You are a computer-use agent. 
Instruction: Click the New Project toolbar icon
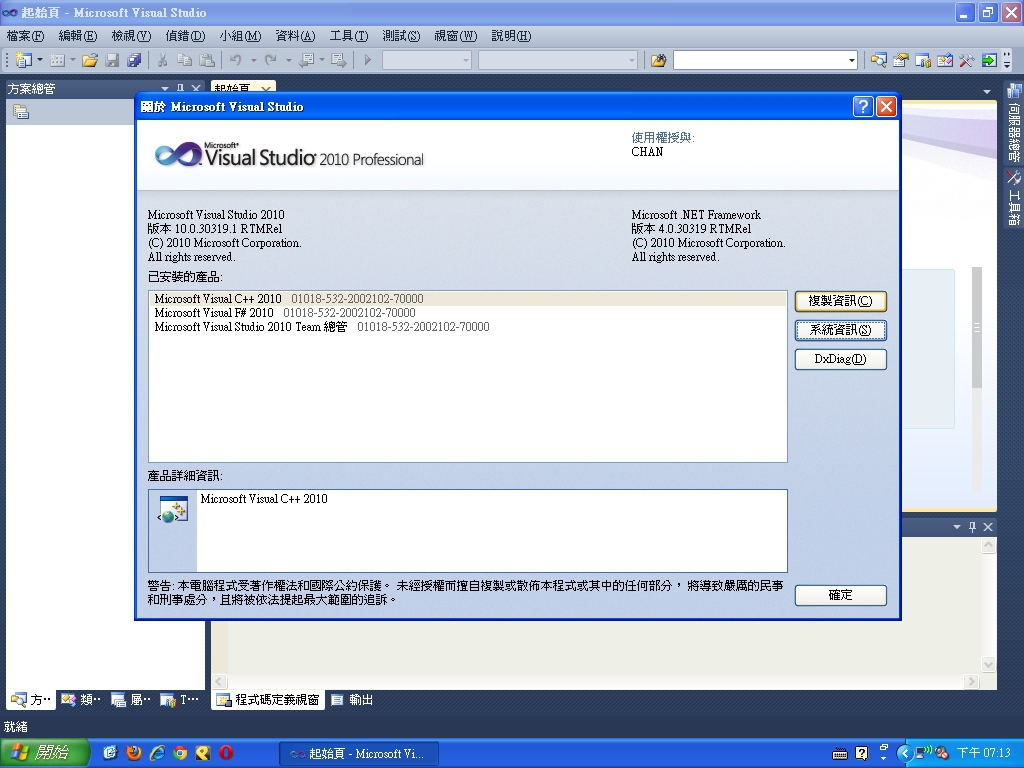click(24, 60)
